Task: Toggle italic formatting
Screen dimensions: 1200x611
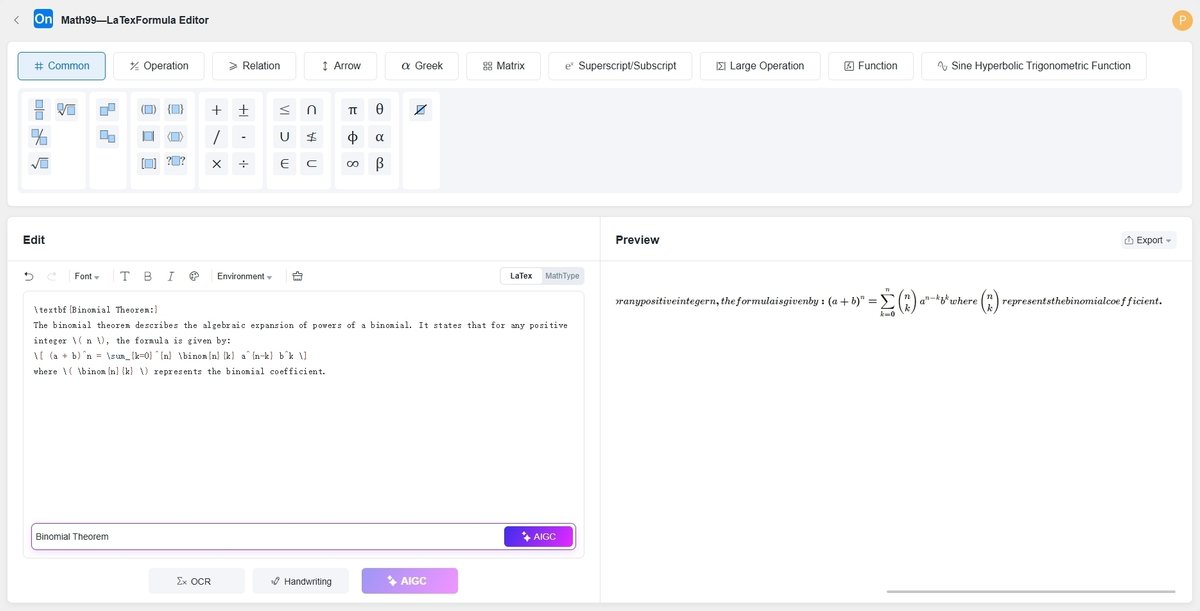Action: 170,276
